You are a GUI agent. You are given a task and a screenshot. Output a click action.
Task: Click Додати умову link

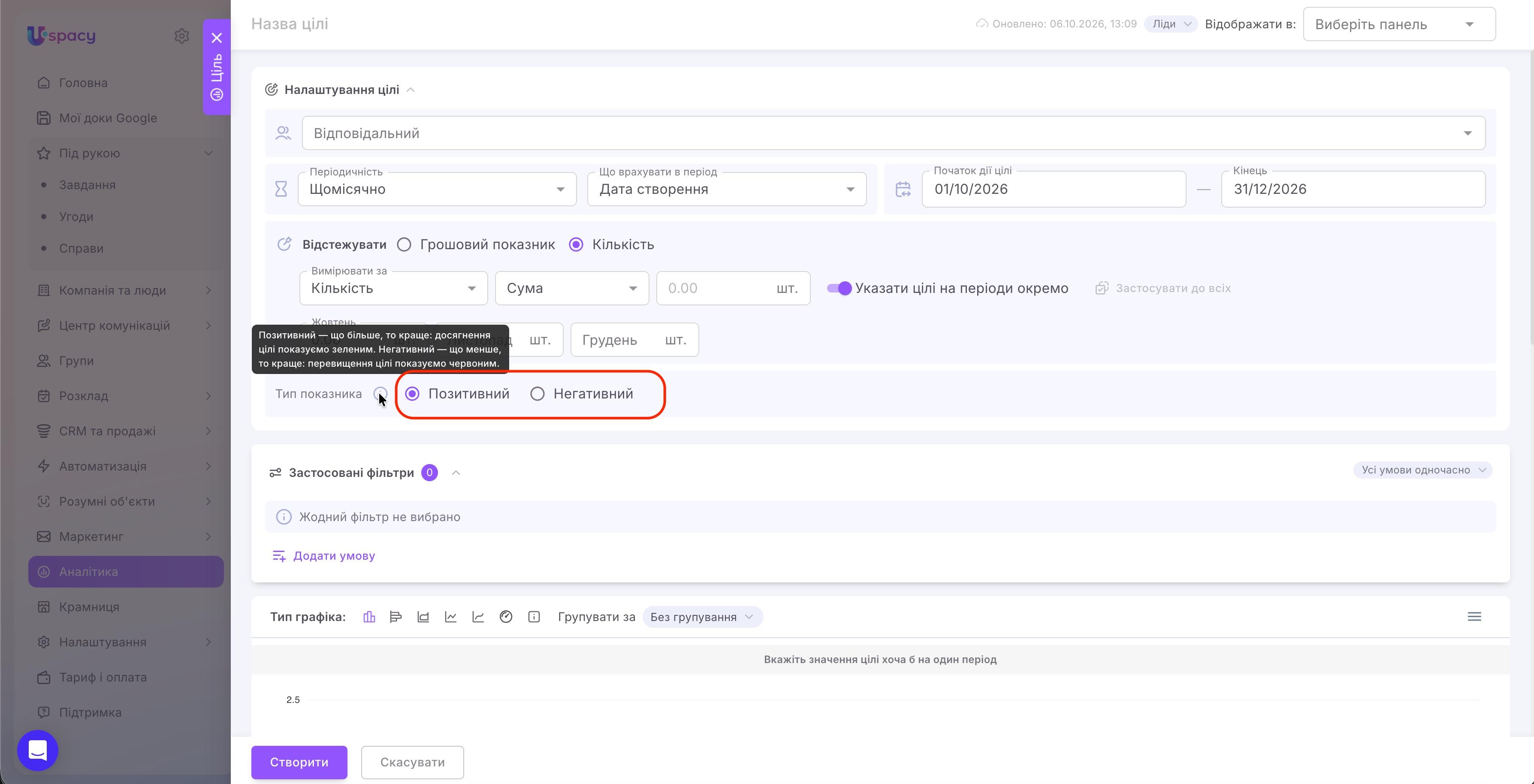click(324, 556)
